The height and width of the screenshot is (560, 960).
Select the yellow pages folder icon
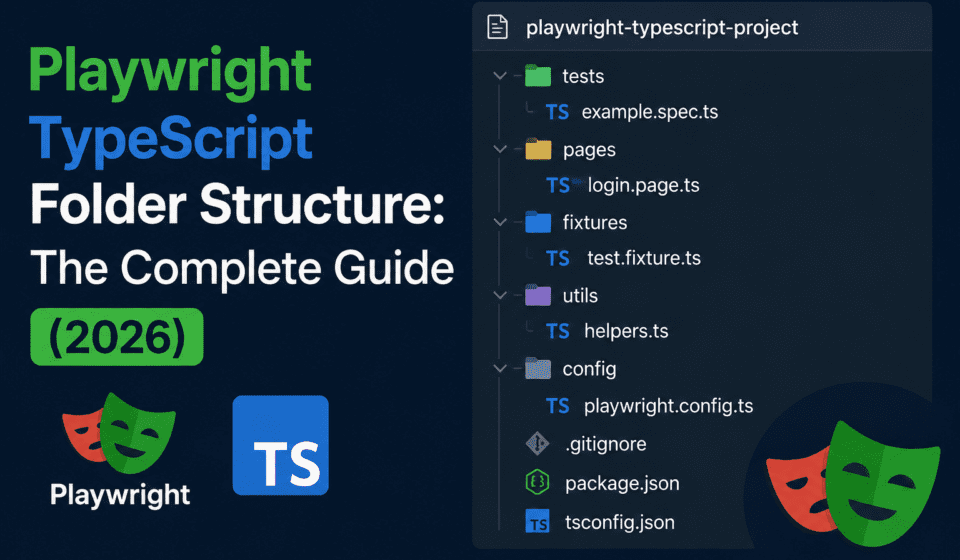pos(538,149)
